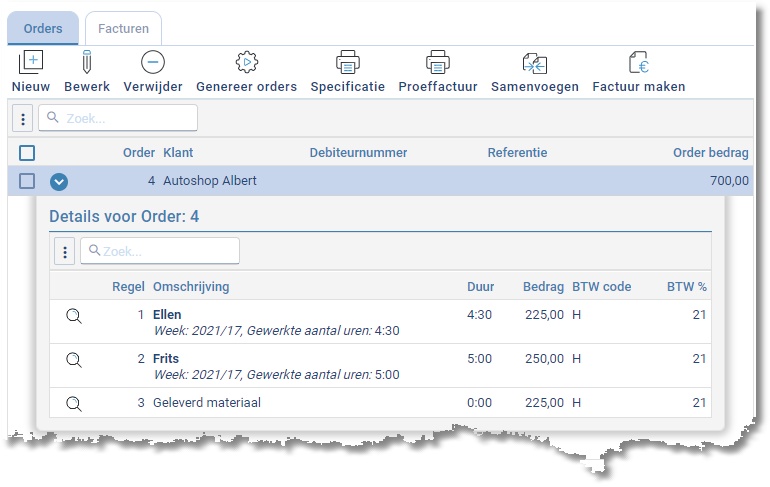770x487 pixels.
Task: Collapse order 4 details chevron
Action: (59, 181)
